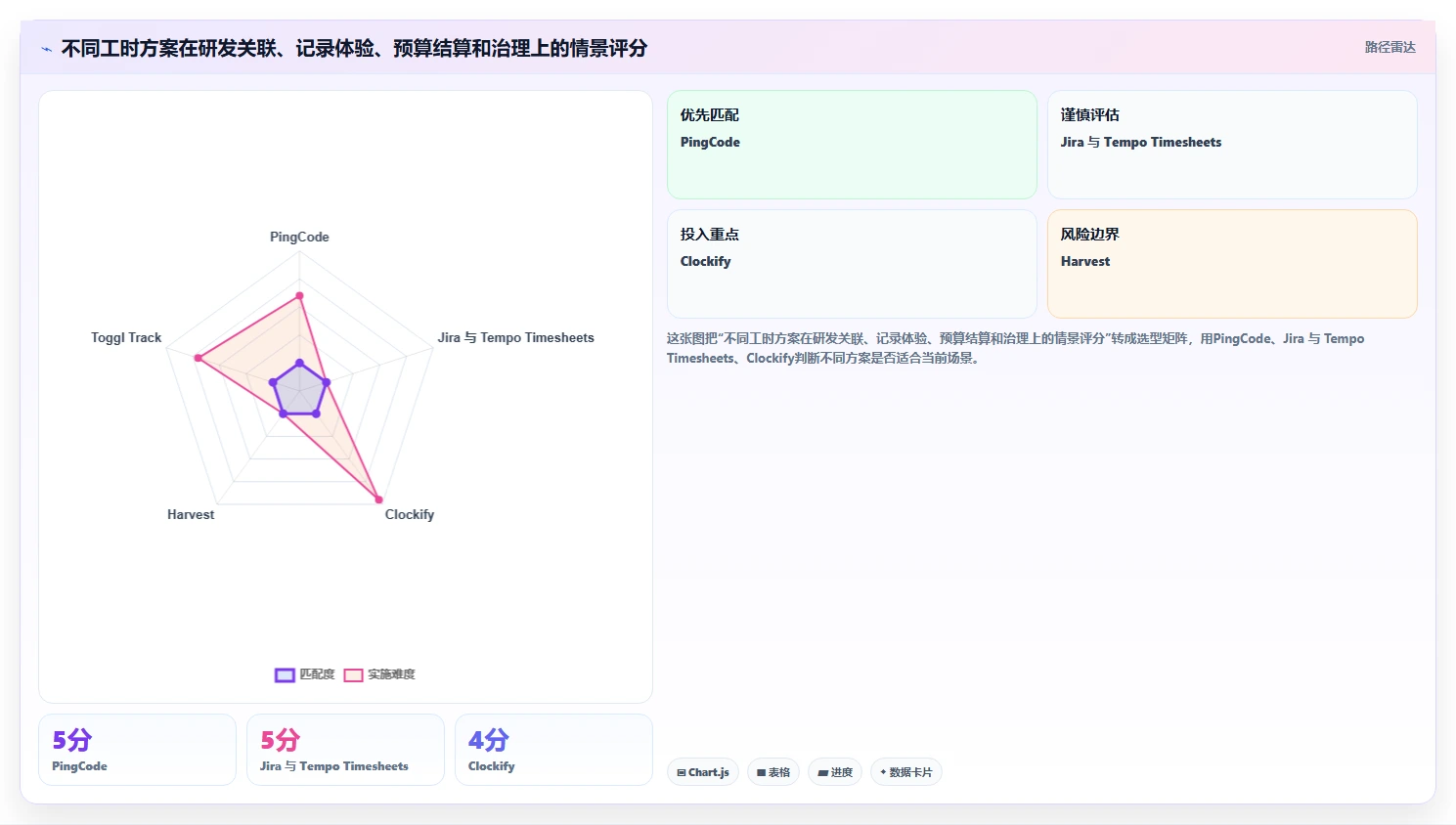Toggle the 实施难度 legend swatch
Screen dimensions: 1456x825
tap(353, 674)
